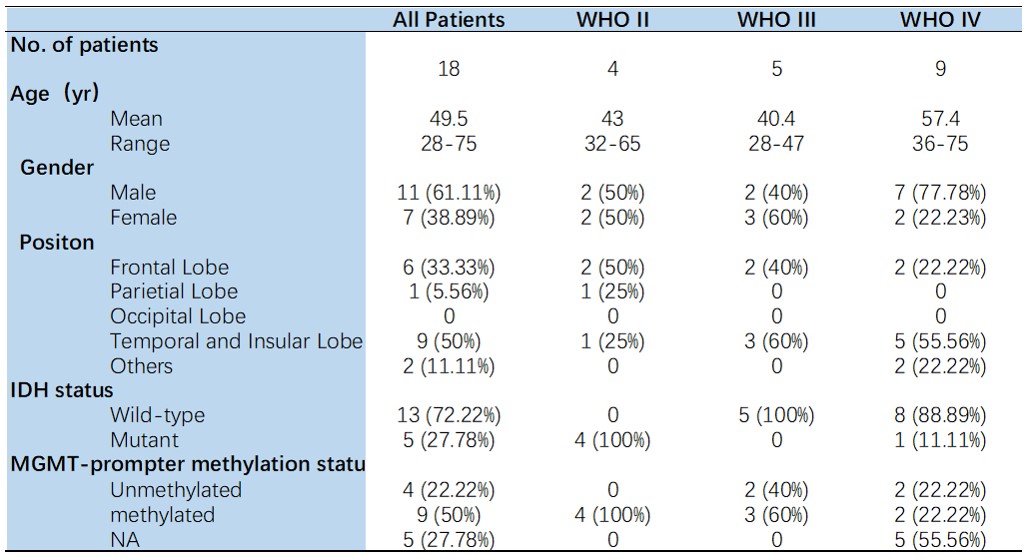
Task: Click the "No. of patients" row label
Action: (x=85, y=45)
